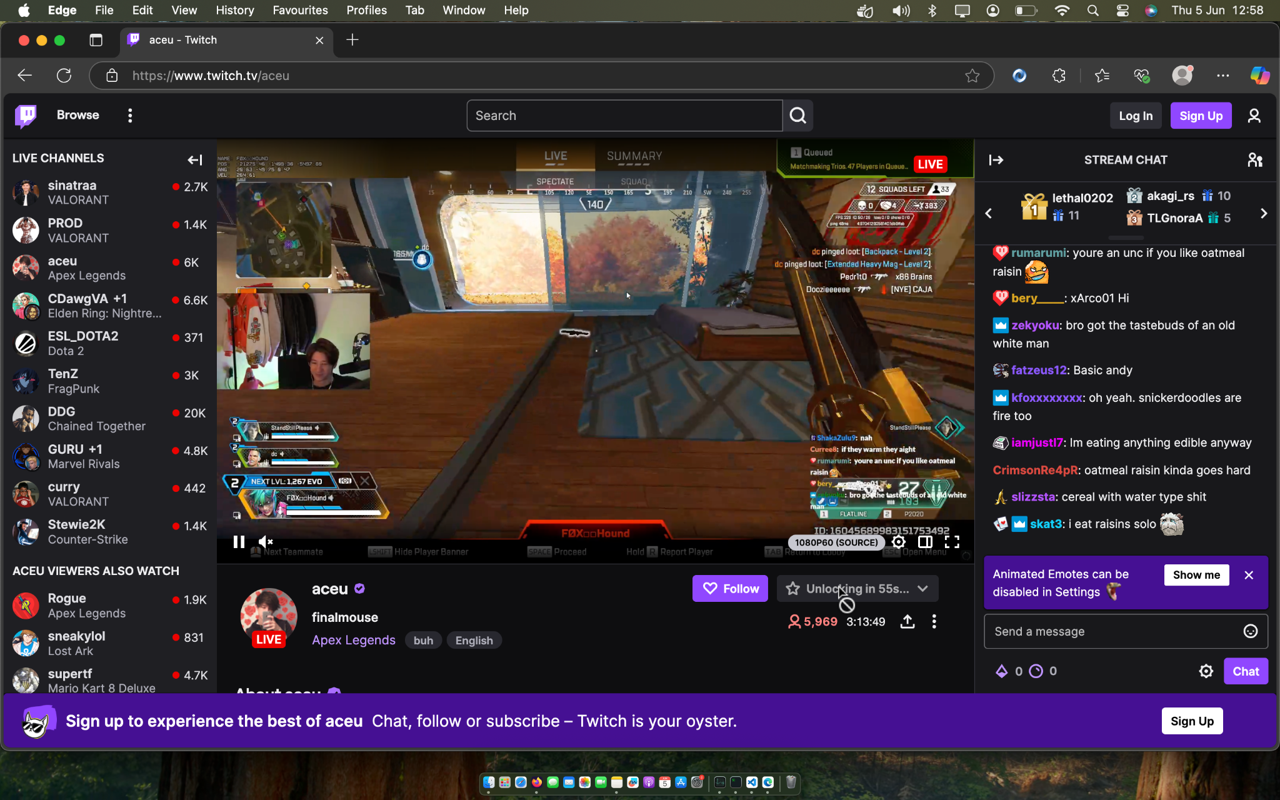
Task: Open sneakylol Lost Ark channel
Action: [x=108, y=644]
